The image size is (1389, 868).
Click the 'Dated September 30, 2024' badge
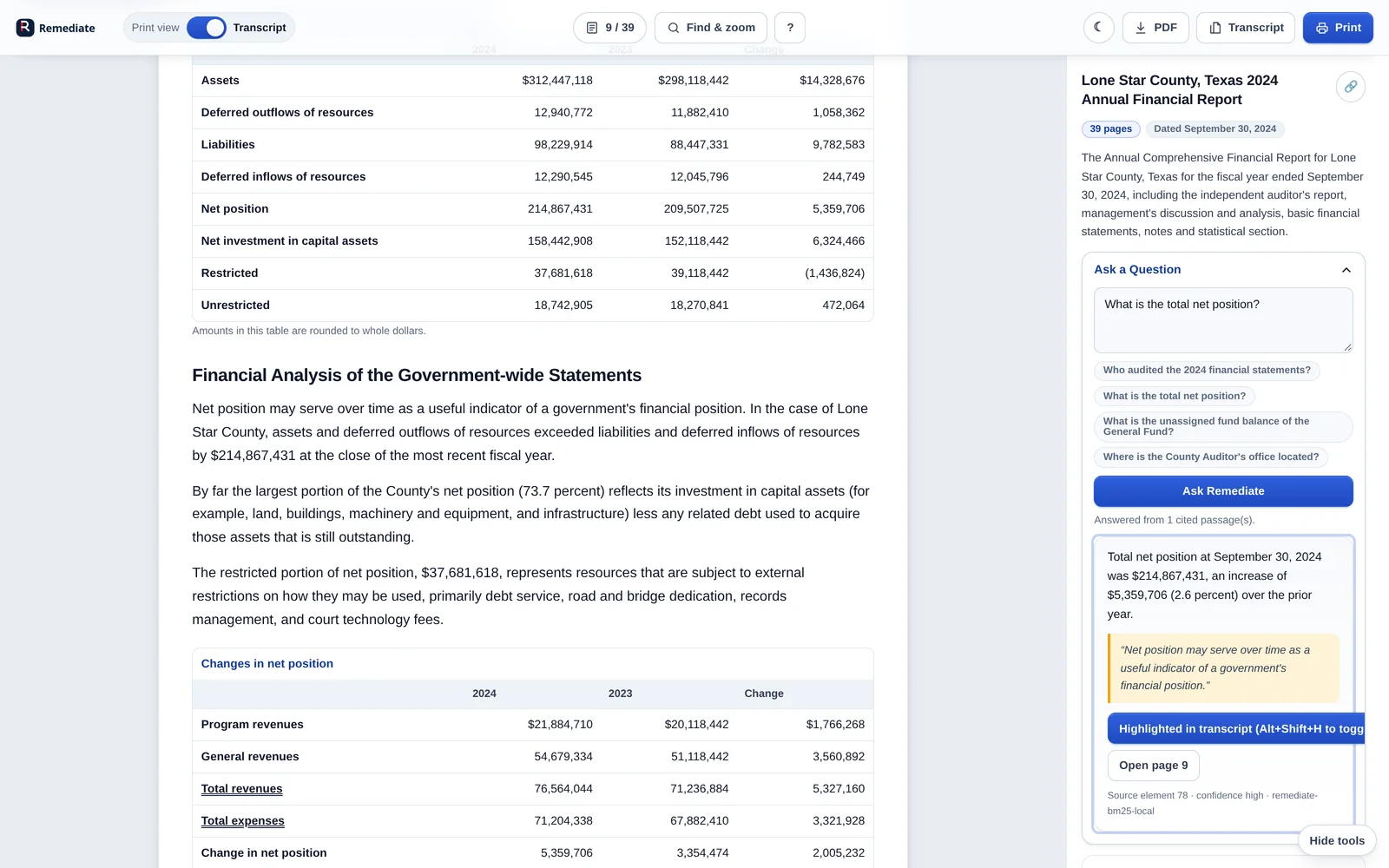click(x=1215, y=129)
